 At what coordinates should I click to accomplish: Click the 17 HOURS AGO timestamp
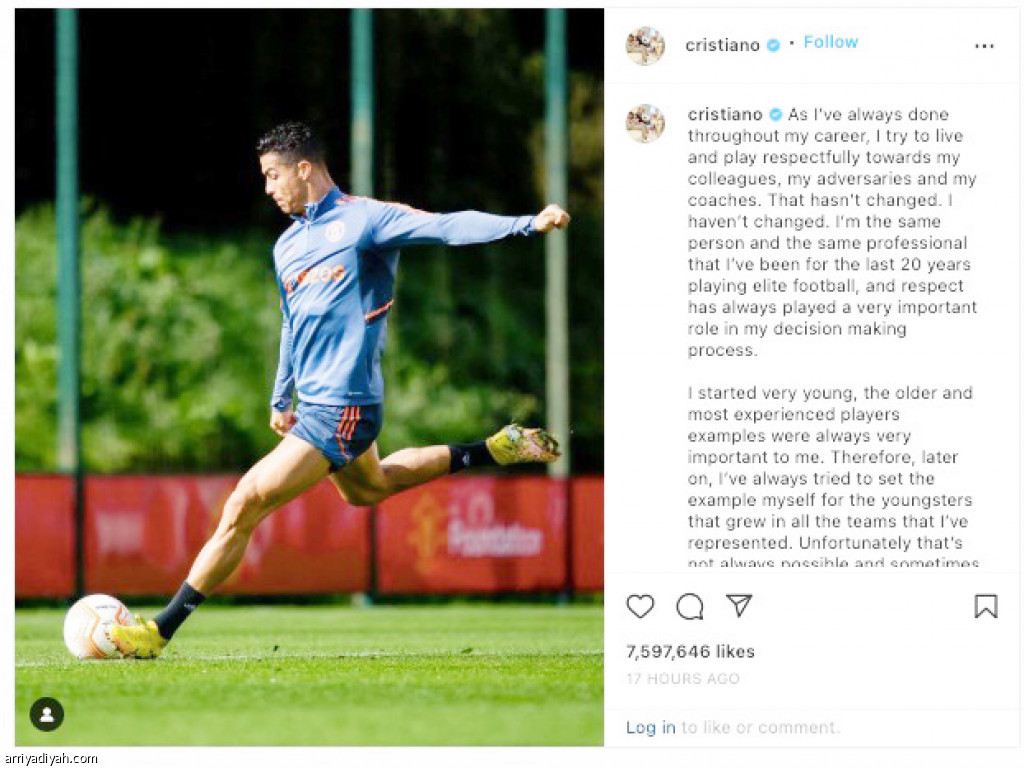pos(682,679)
